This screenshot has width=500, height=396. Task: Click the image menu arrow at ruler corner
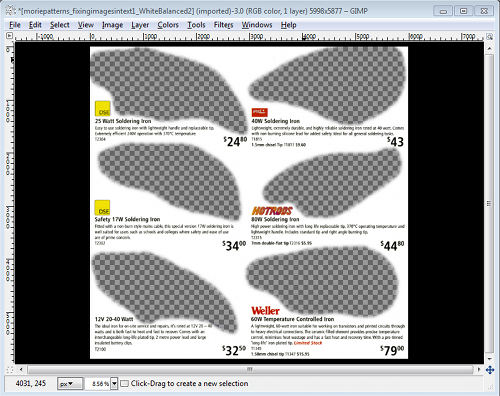coord(9,36)
